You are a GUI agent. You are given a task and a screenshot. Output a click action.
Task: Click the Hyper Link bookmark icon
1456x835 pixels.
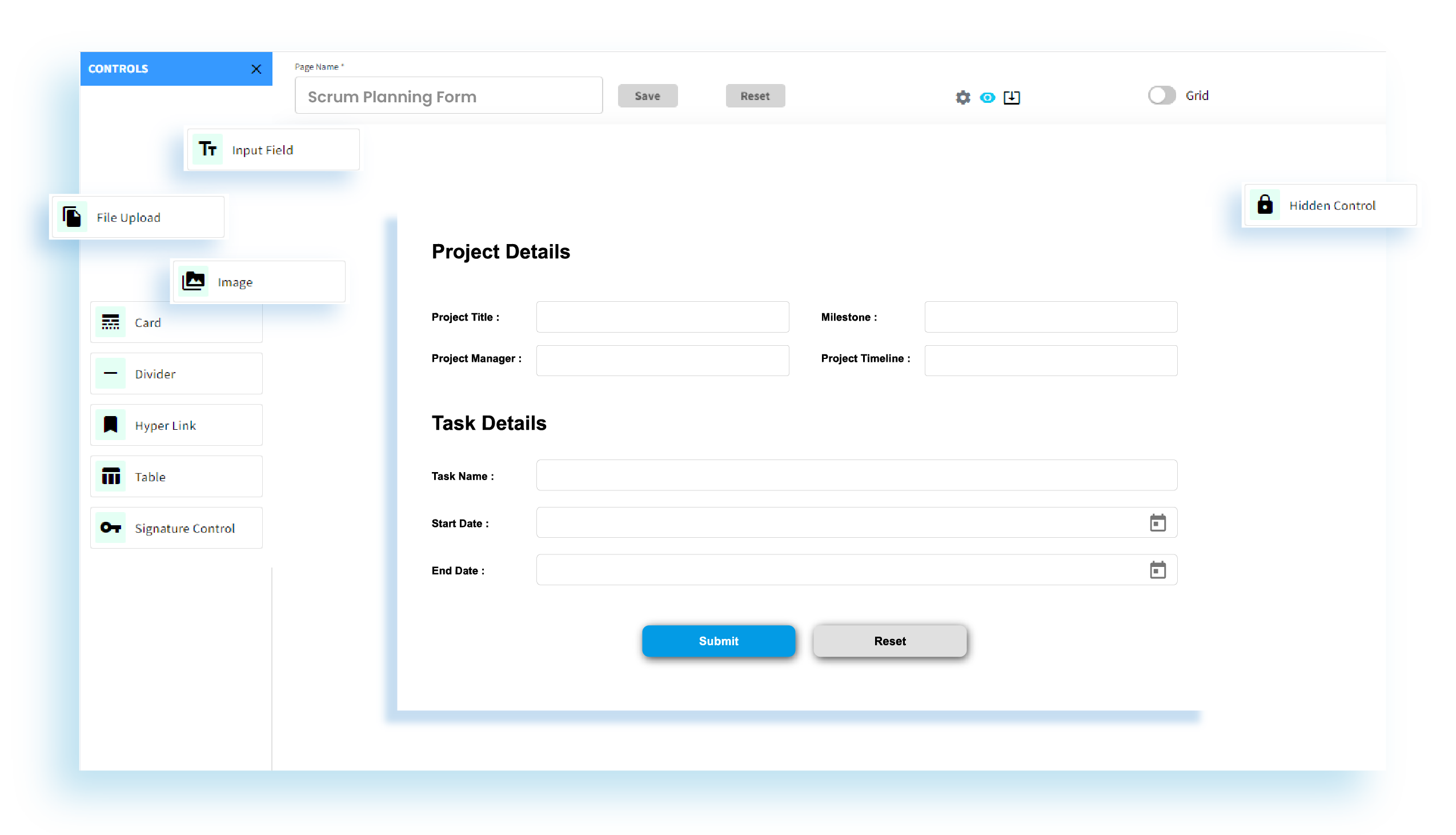tap(111, 425)
